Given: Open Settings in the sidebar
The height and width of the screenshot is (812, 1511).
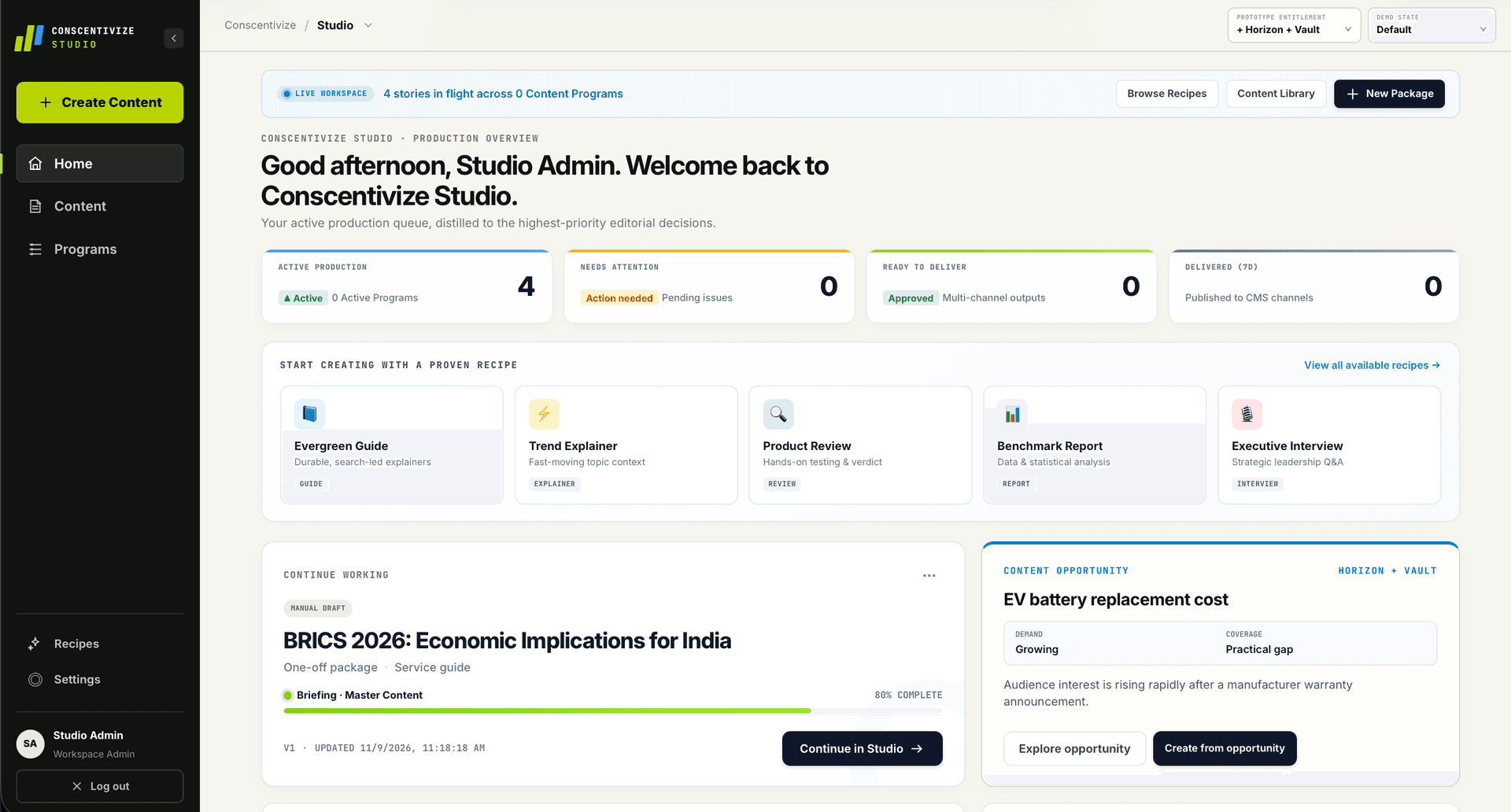Looking at the screenshot, I should click(100, 679).
